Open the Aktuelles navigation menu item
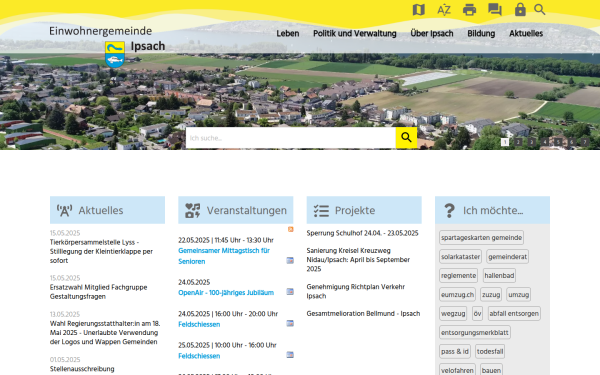 pyautogui.click(x=526, y=34)
